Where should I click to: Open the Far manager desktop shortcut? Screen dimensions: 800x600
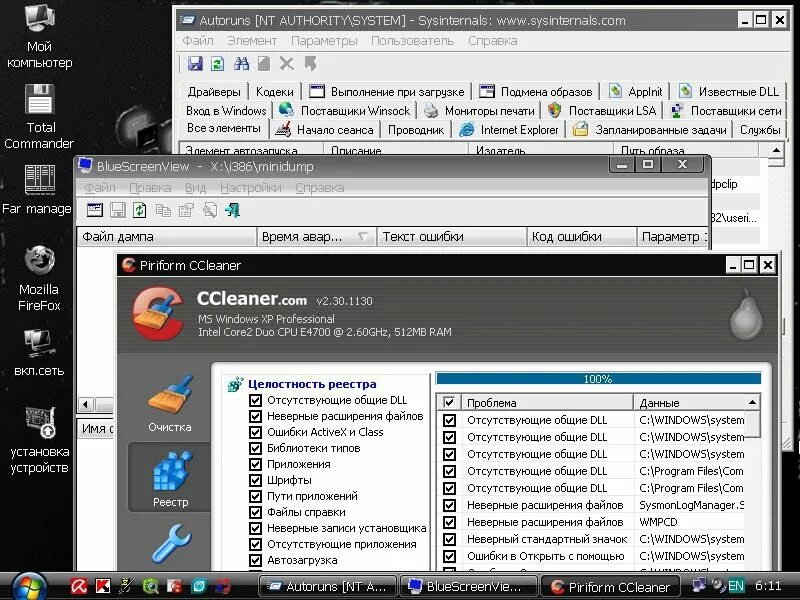point(38,190)
